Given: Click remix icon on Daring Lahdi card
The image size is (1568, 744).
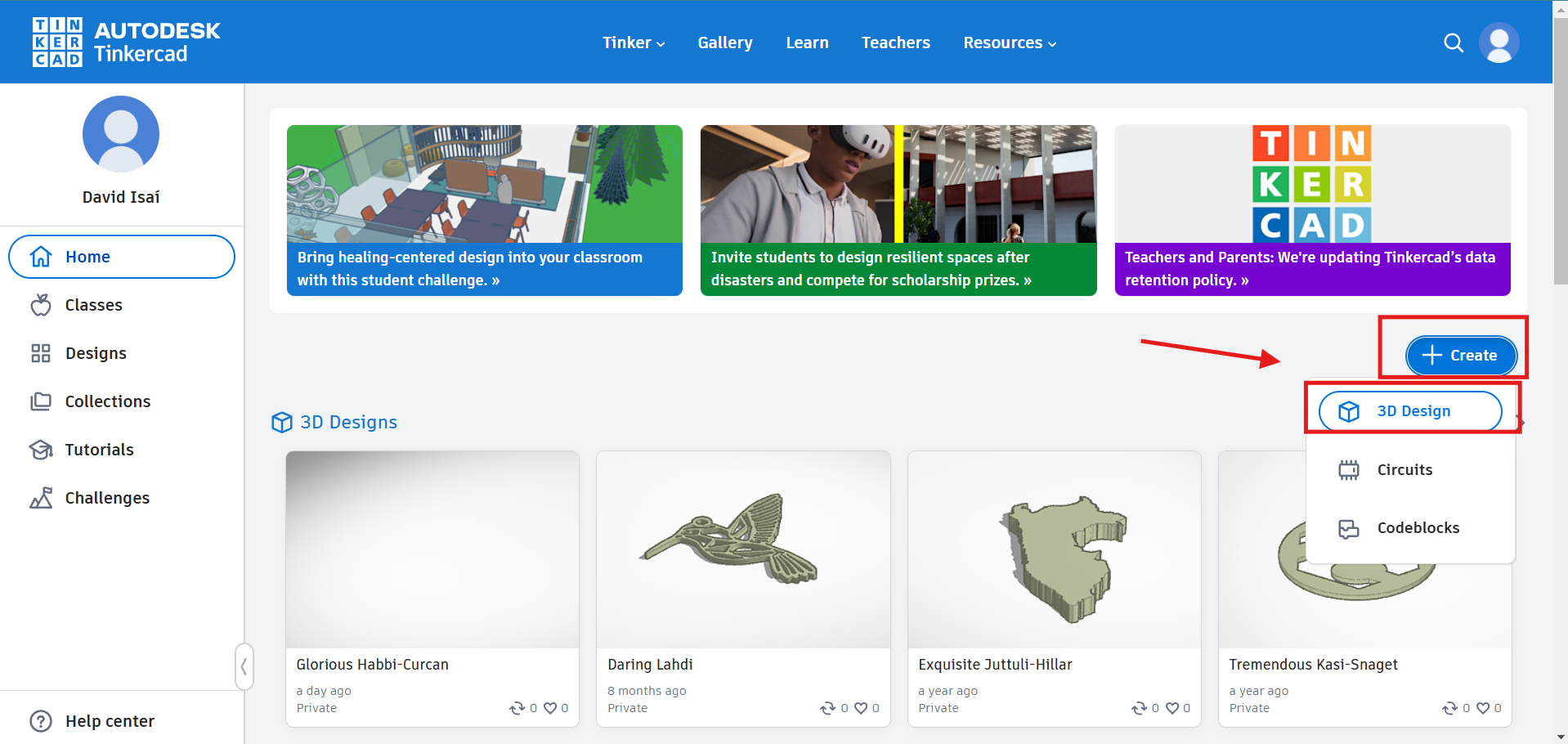Looking at the screenshot, I should (x=828, y=708).
